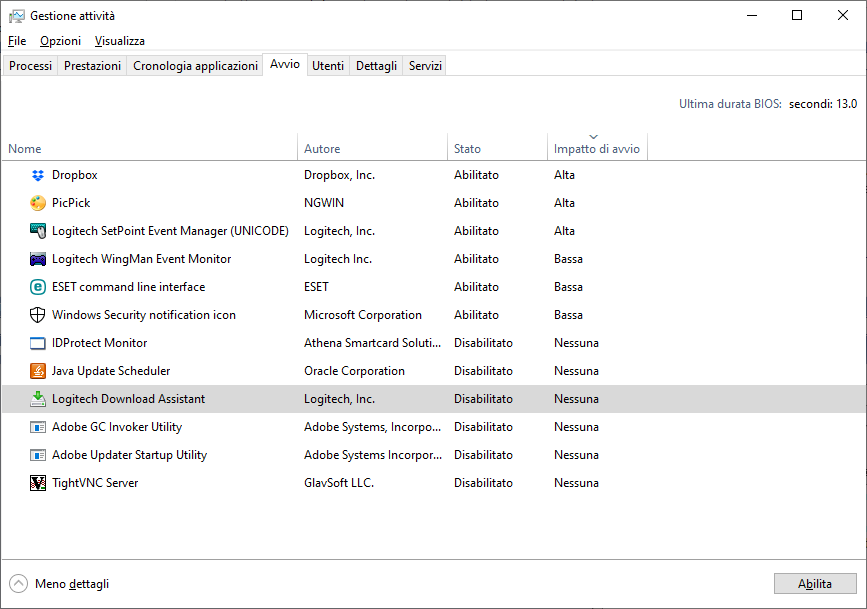Click the TightVNC Server icon
Image resolution: width=867 pixels, height=609 pixels.
point(38,483)
